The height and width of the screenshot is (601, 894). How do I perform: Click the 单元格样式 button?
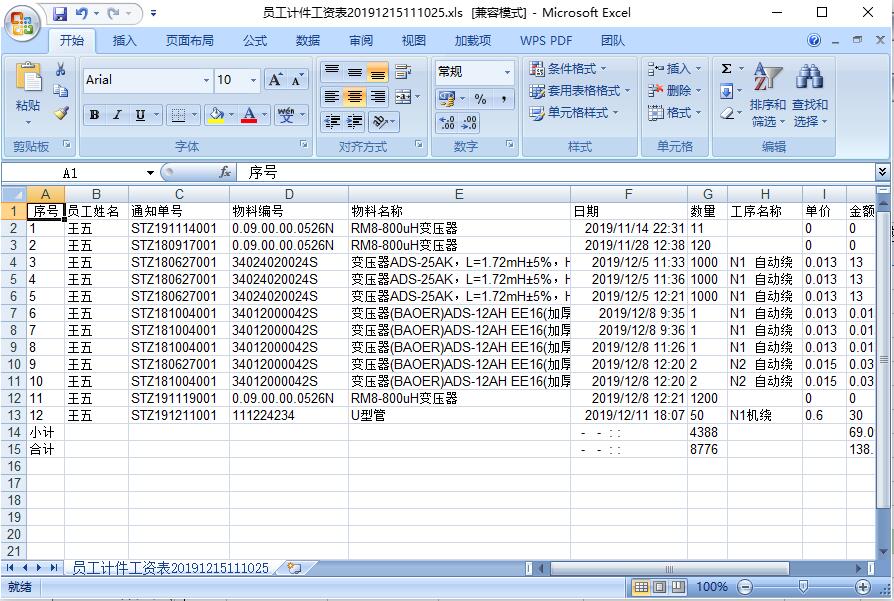(576, 113)
